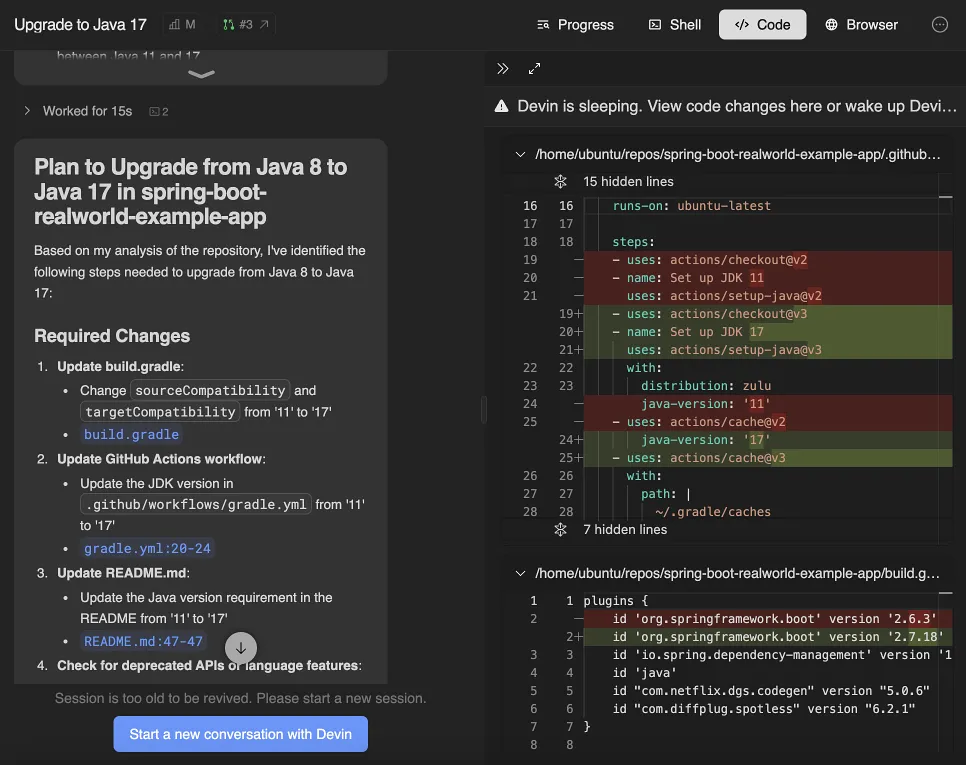Collapse code panel with double chevron icon
The image size is (966, 765).
(x=503, y=68)
